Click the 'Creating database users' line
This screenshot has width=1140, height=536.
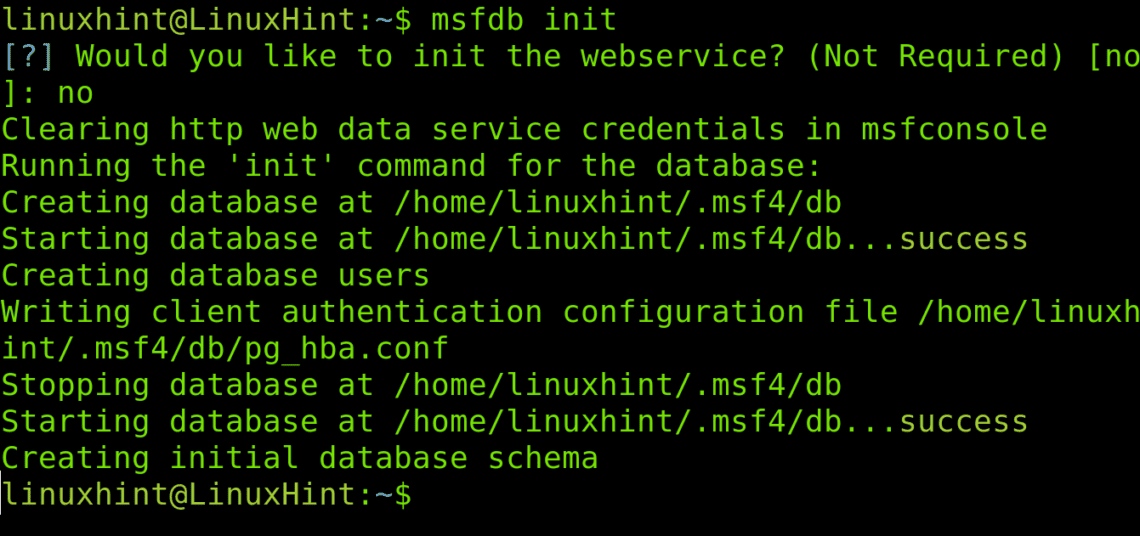[x=216, y=276]
